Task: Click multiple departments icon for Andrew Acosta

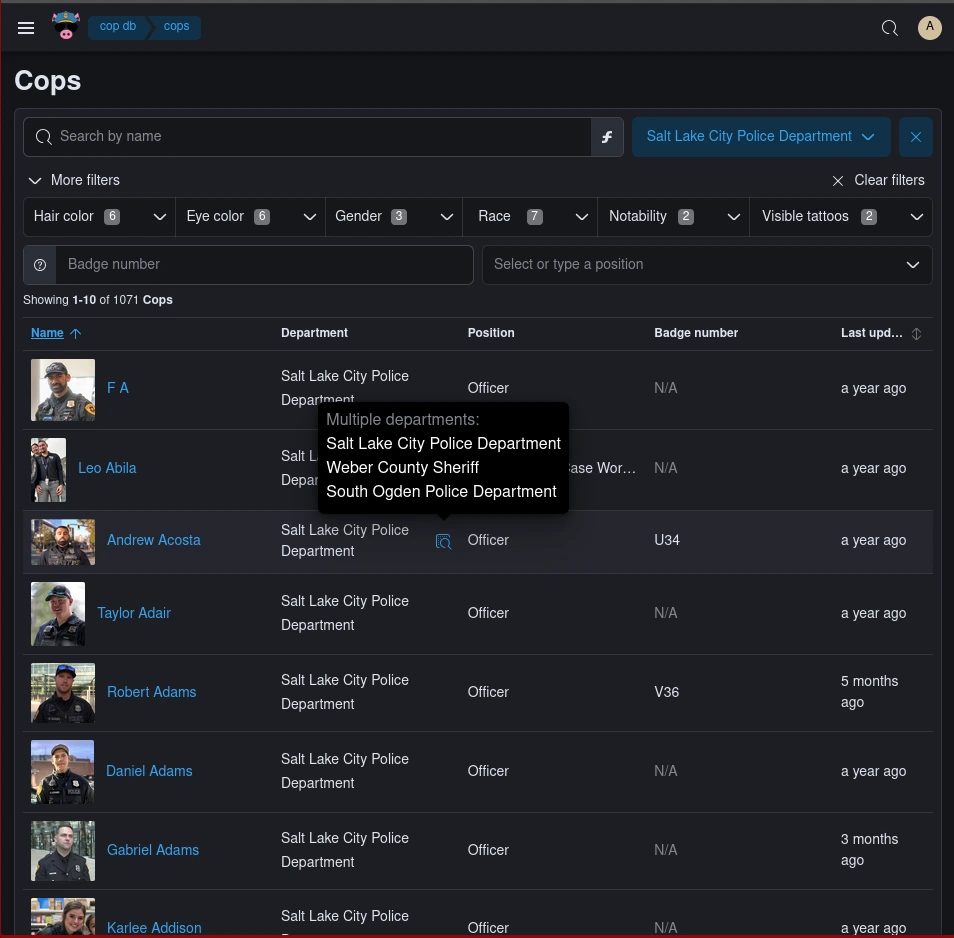Action: pos(443,541)
